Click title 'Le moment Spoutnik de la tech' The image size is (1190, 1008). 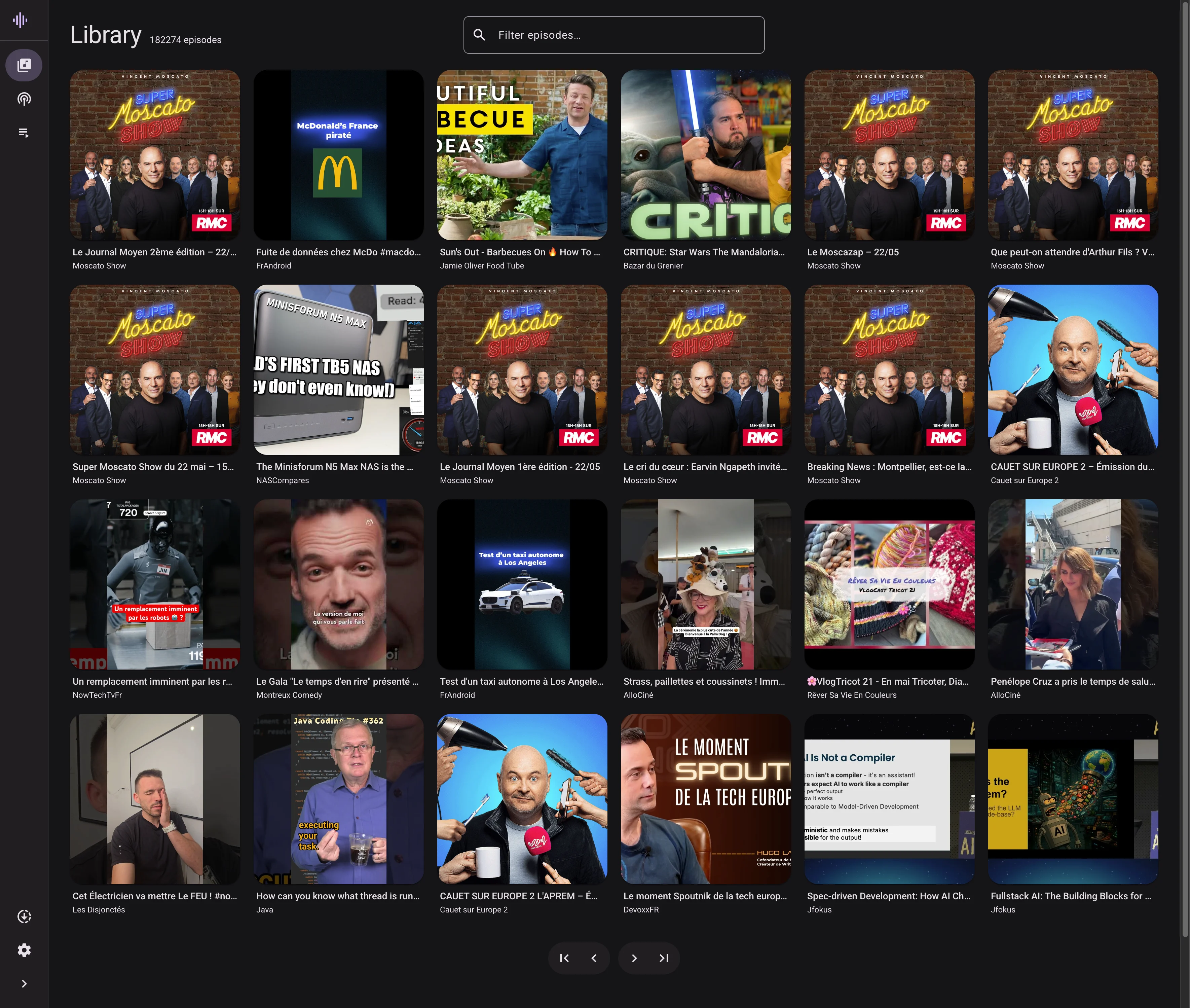pyautogui.click(x=706, y=897)
